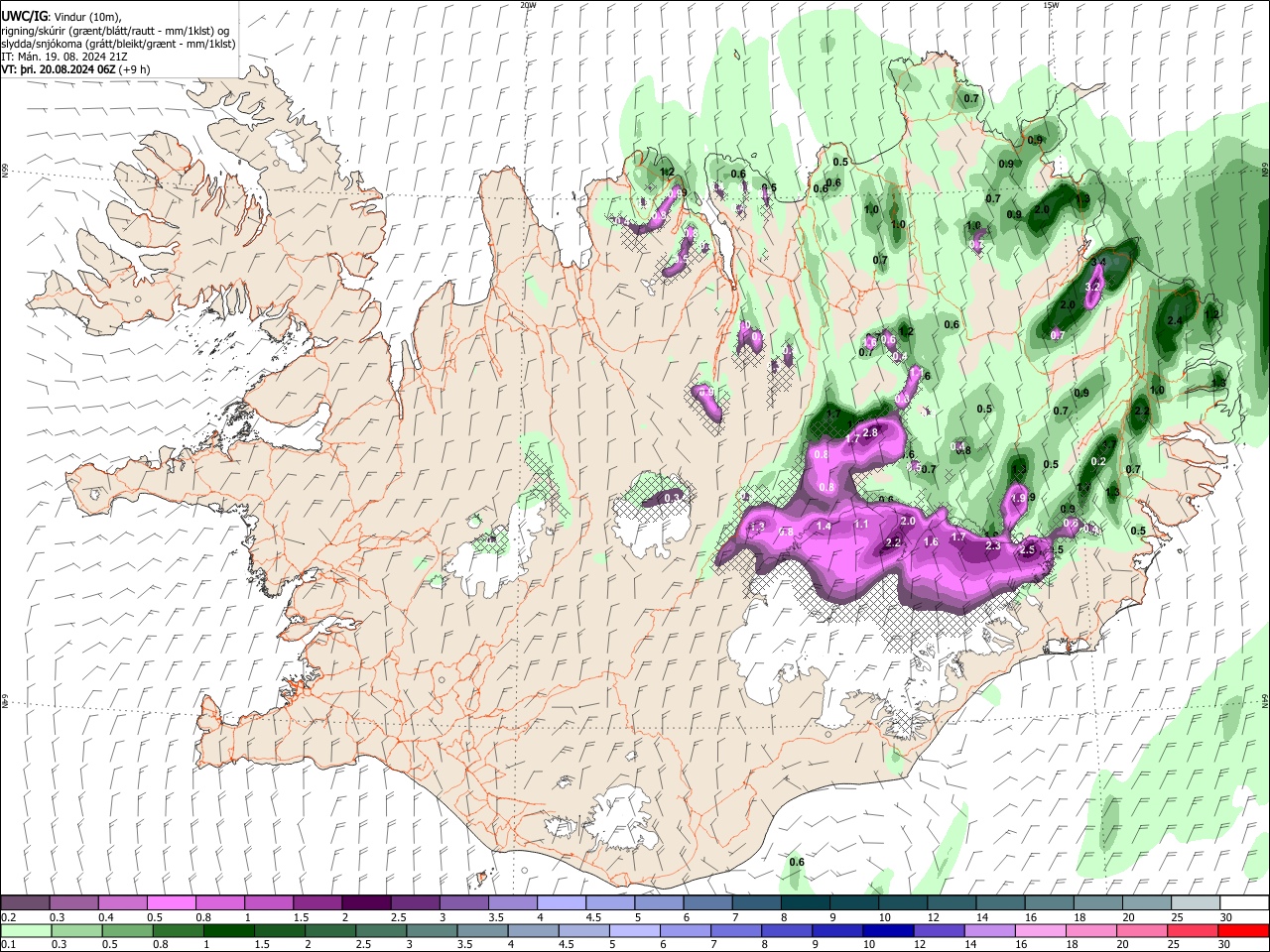Click the "3.4" precipitation value on the map

(1097, 262)
